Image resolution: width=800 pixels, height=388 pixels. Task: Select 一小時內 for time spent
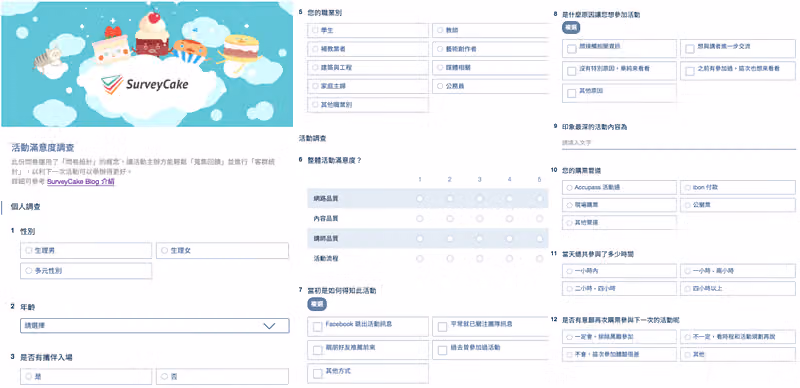[619, 271]
